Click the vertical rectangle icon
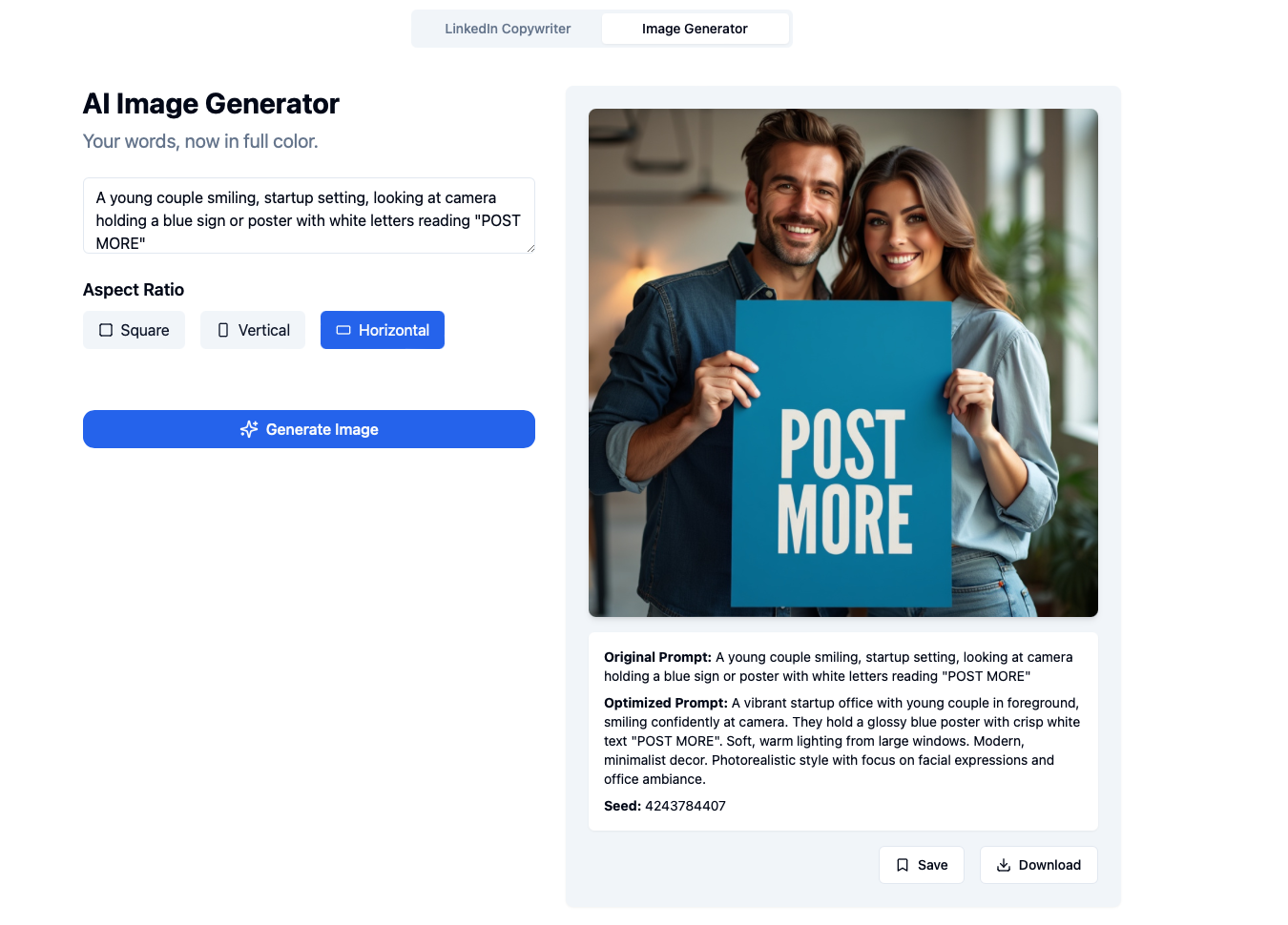The width and height of the screenshot is (1288, 925). point(223,330)
